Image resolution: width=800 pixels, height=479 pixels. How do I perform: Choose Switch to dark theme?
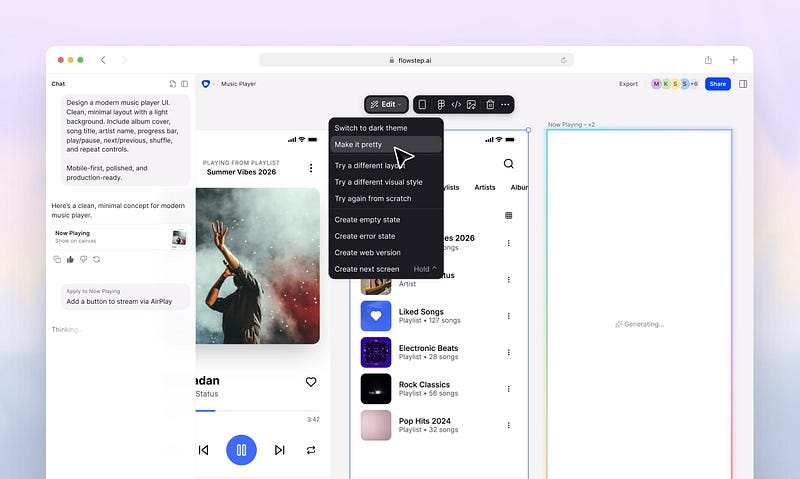click(x=386, y=128)
